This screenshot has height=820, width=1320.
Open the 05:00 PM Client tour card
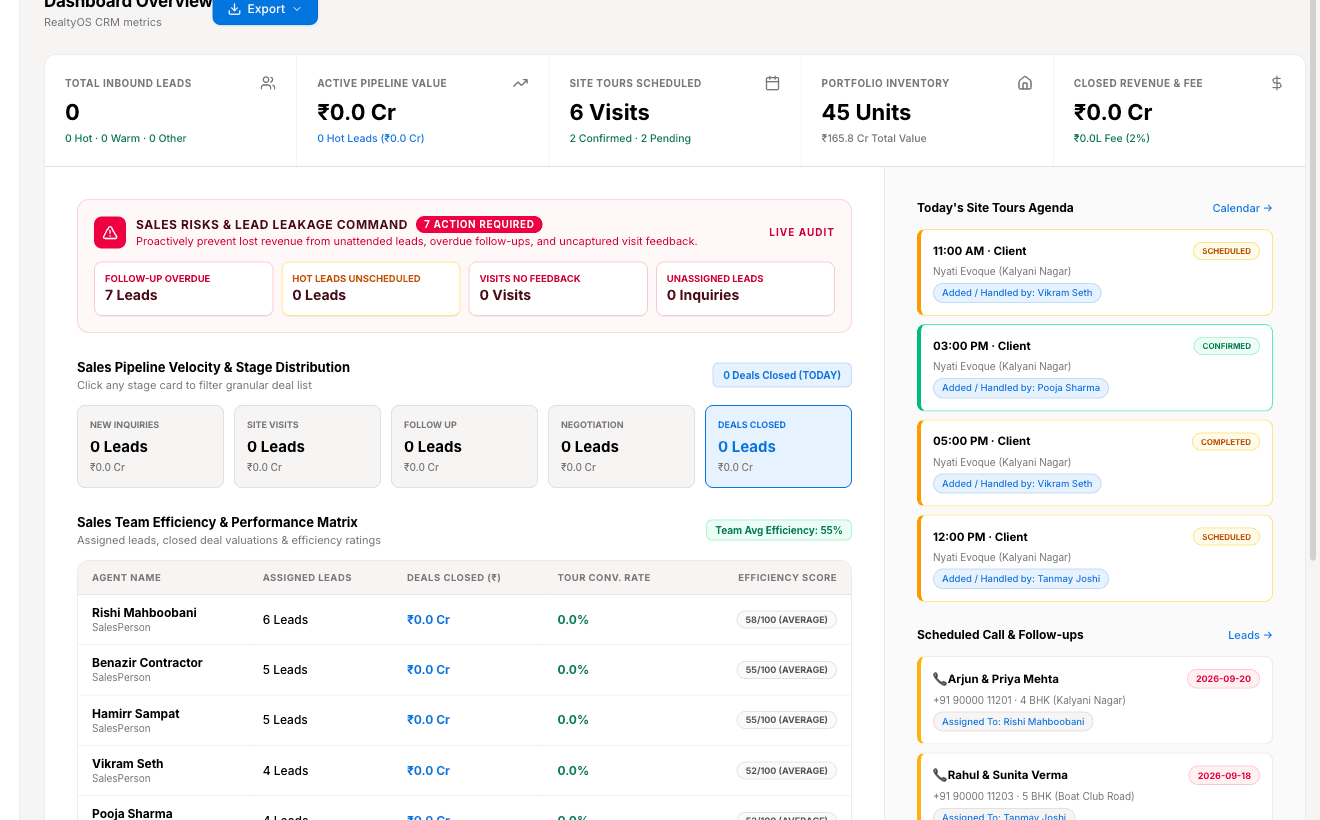(1095, 463)
